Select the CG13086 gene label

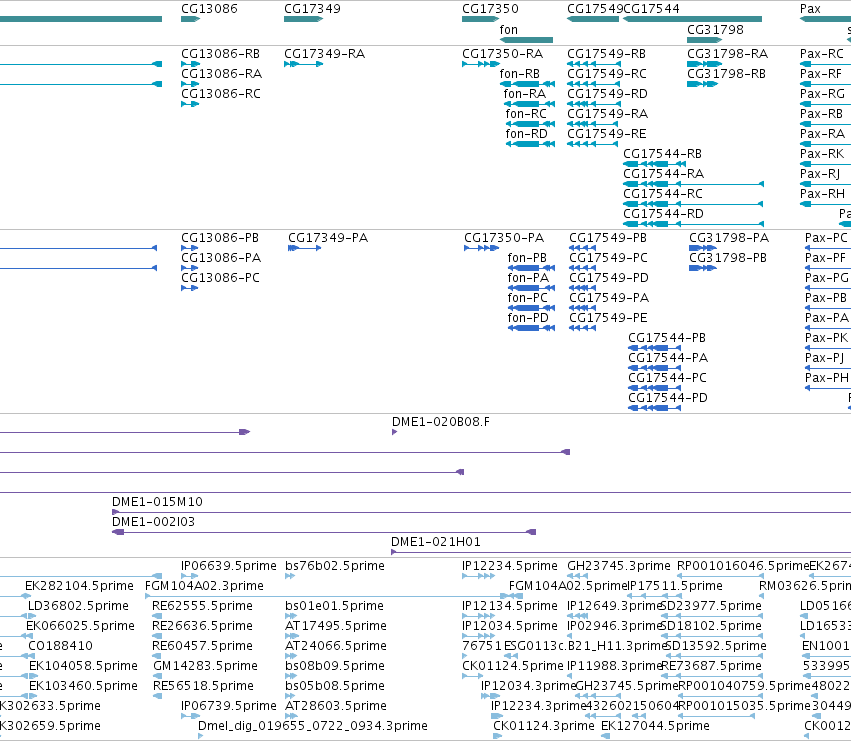point(209,9)
